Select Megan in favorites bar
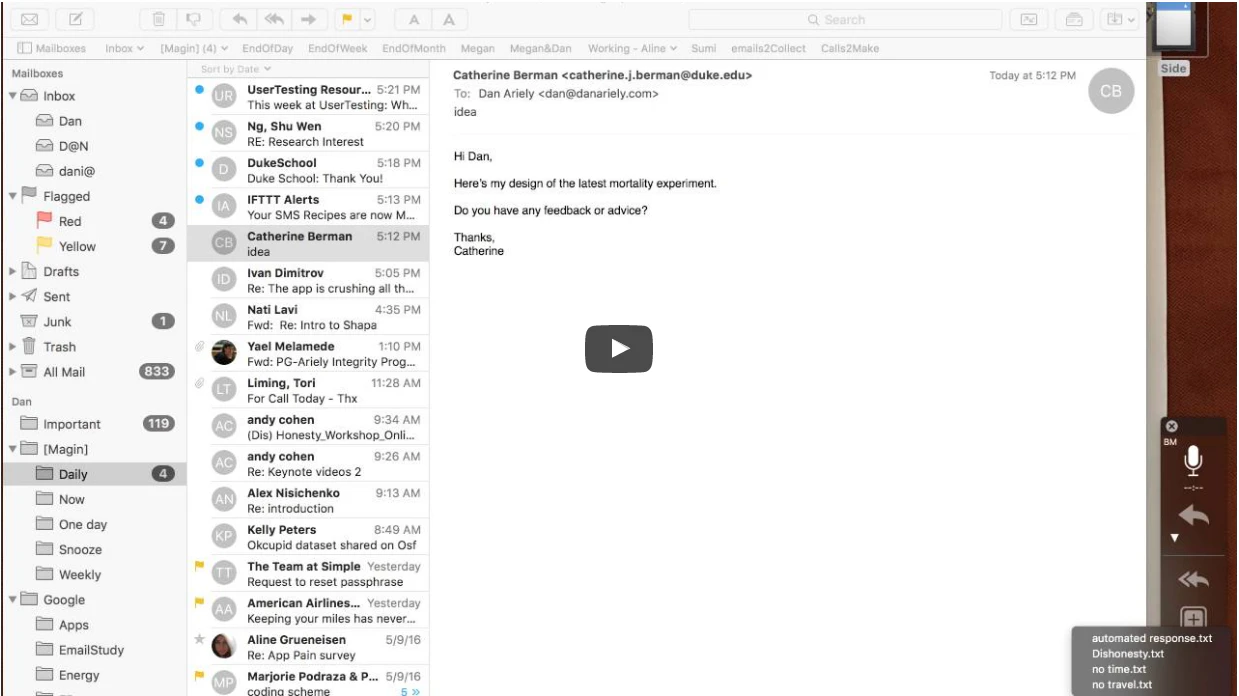This screenshot has height=696, width=1239. point(478,48)
